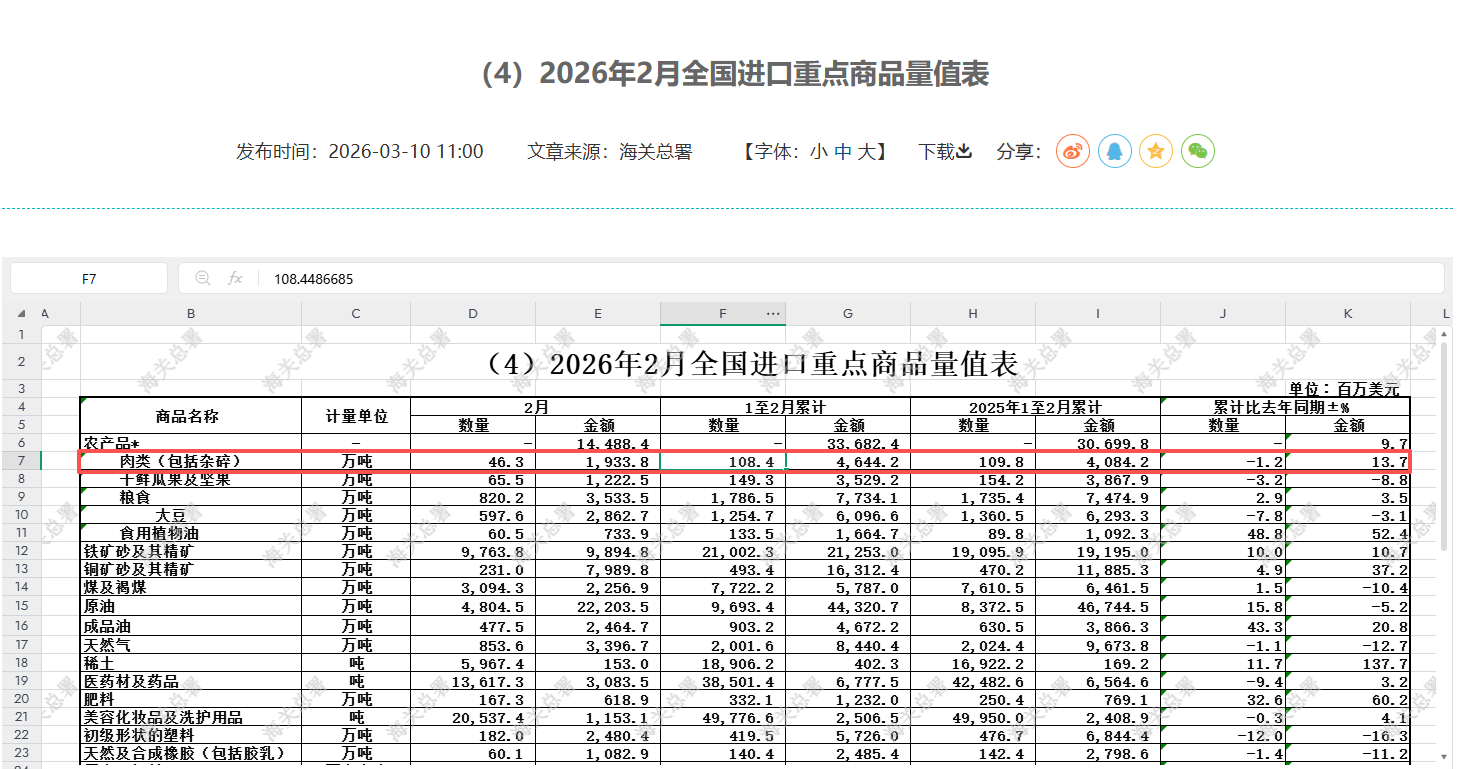1457x769 pixels.
Task: Click the download arrow icon
Action: (964, 152)
